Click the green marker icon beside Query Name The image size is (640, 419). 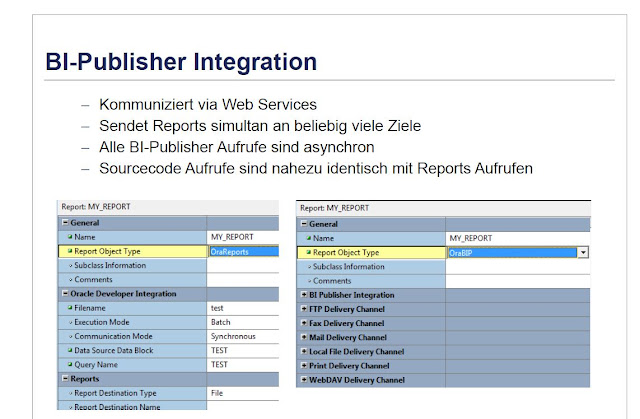pyautogui.click(x=70, y=364)
